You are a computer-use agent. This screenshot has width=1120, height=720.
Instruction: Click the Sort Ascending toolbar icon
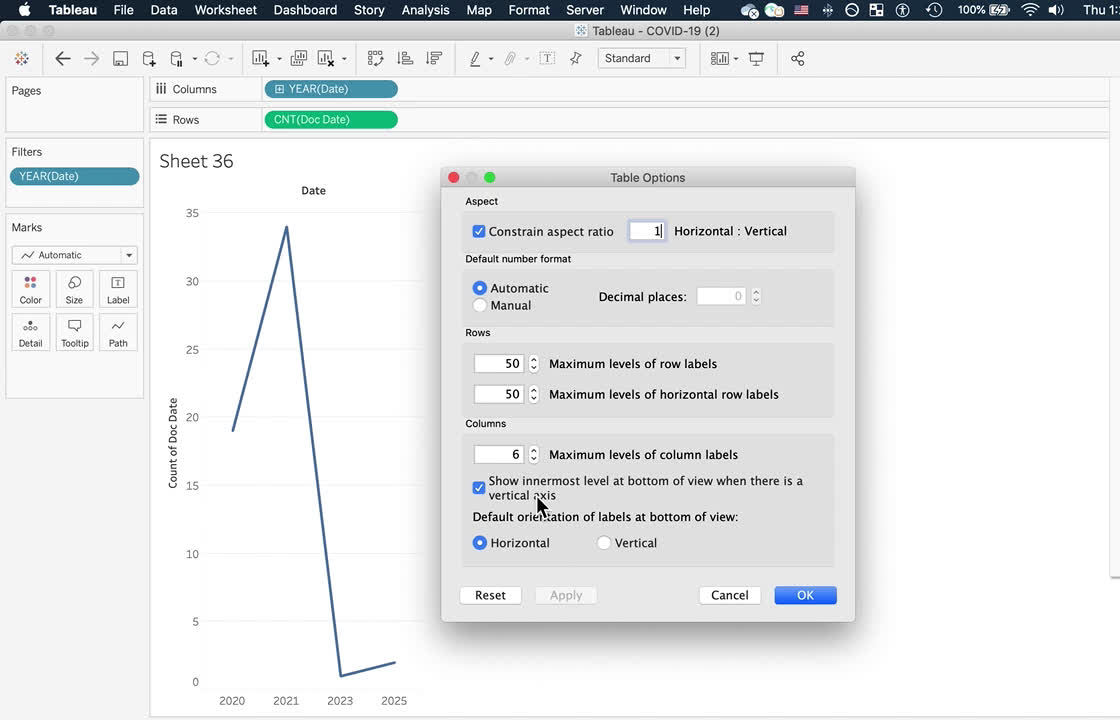(x=405, y=59)
